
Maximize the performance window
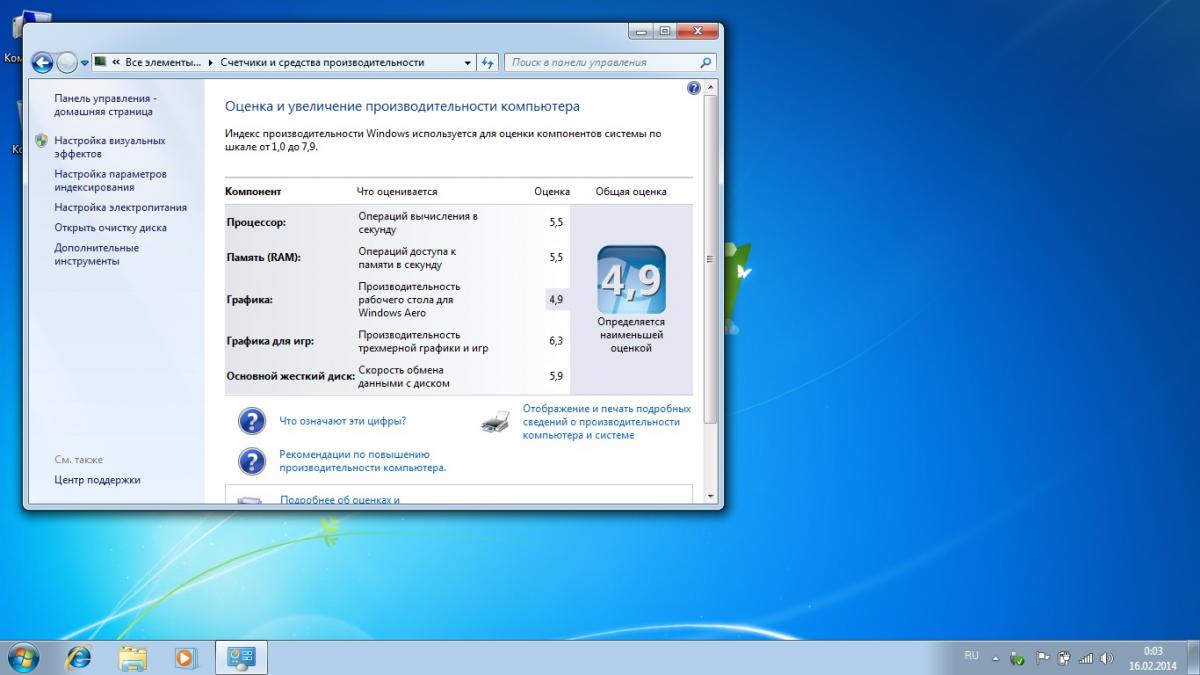click(665, 31)
